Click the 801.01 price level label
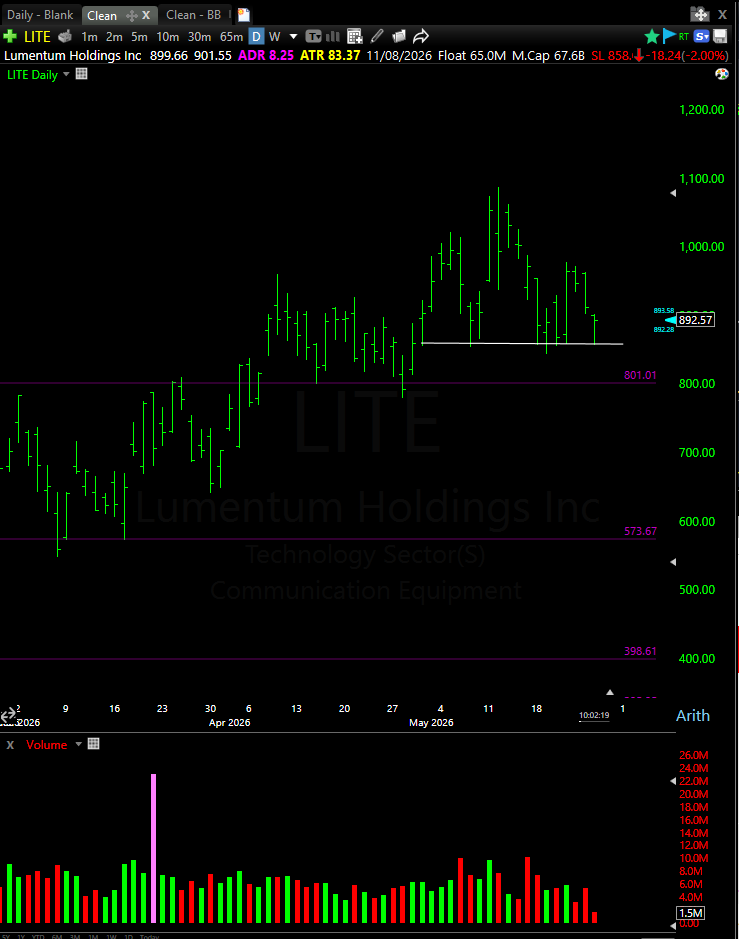 [x=640, y=375]
